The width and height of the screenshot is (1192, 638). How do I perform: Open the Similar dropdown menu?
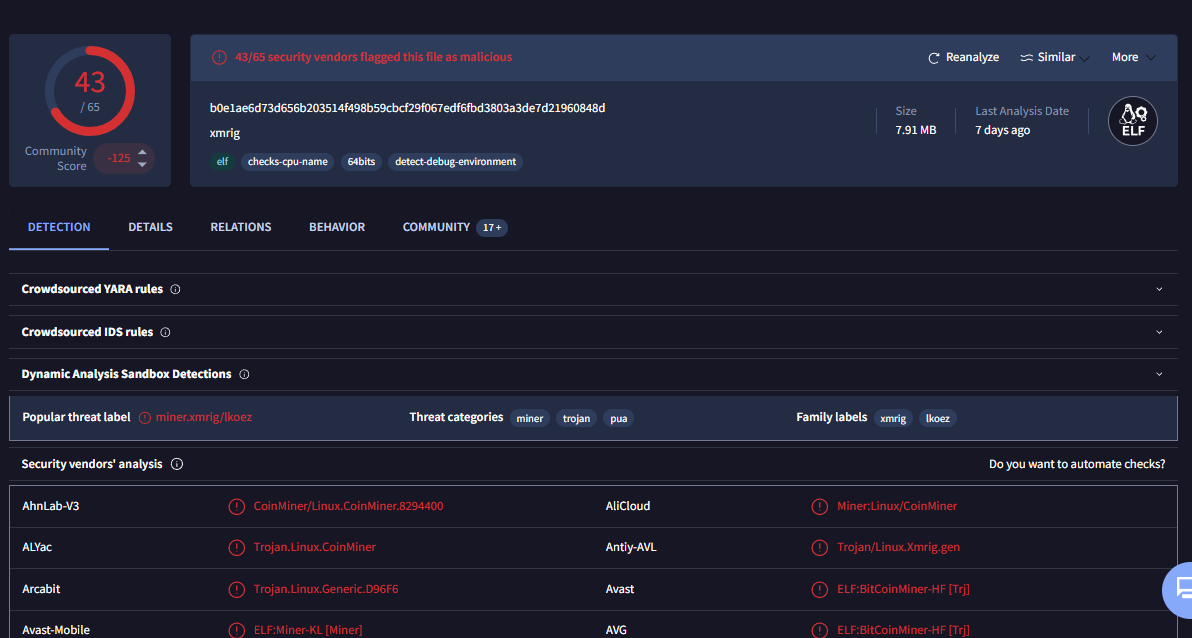click(x=1055, y=58)
